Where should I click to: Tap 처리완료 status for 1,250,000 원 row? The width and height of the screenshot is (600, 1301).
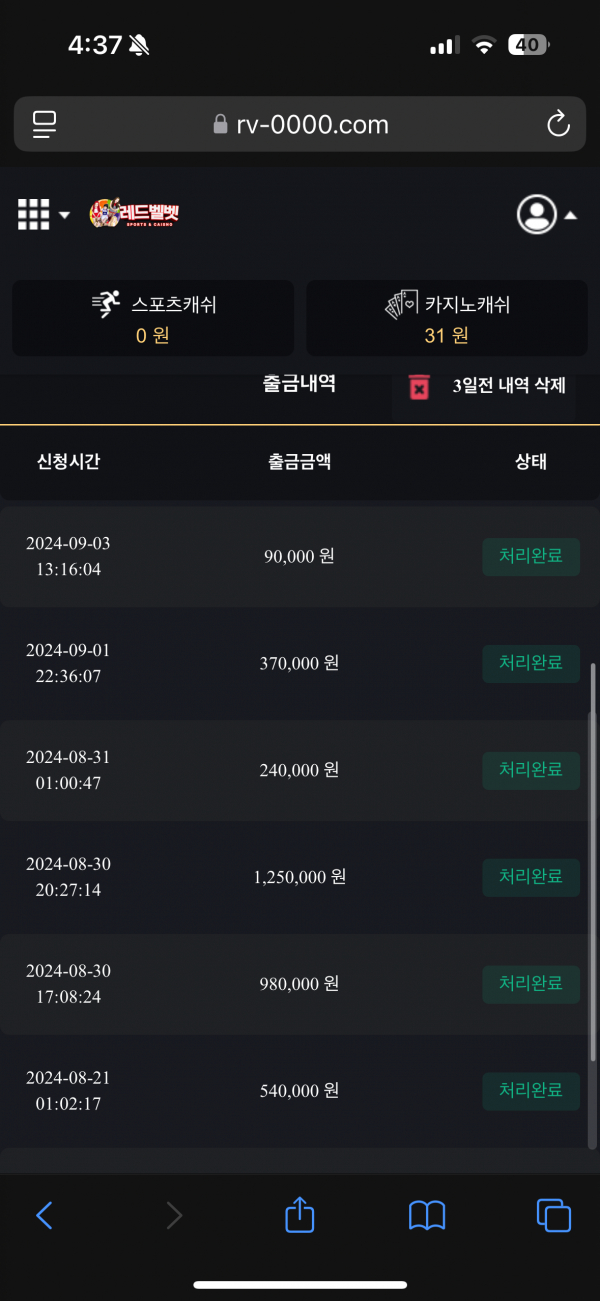click(x=531, y=877)
